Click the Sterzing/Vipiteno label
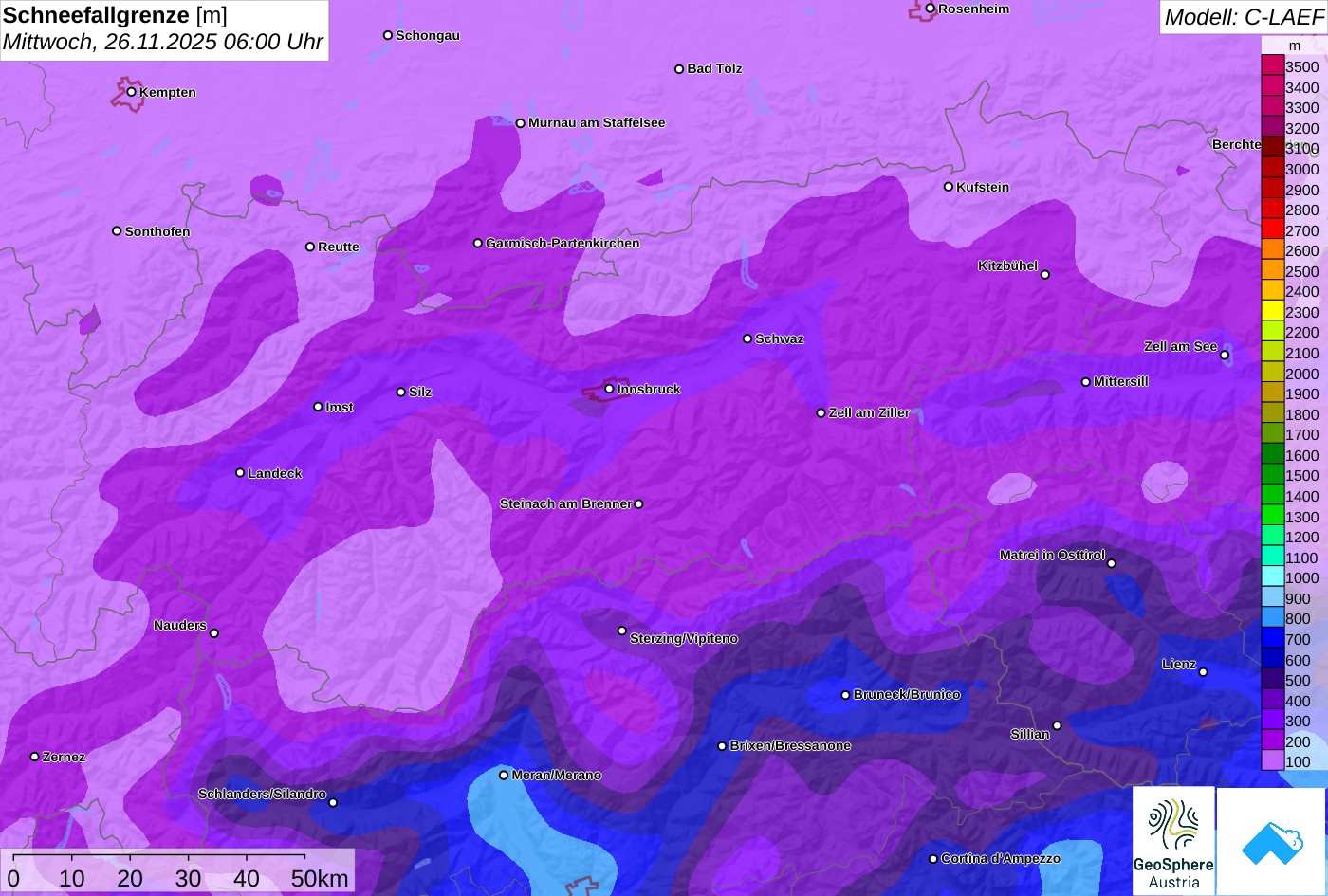The width and height of the screenshot is (1328, 896). coord(684,638)
